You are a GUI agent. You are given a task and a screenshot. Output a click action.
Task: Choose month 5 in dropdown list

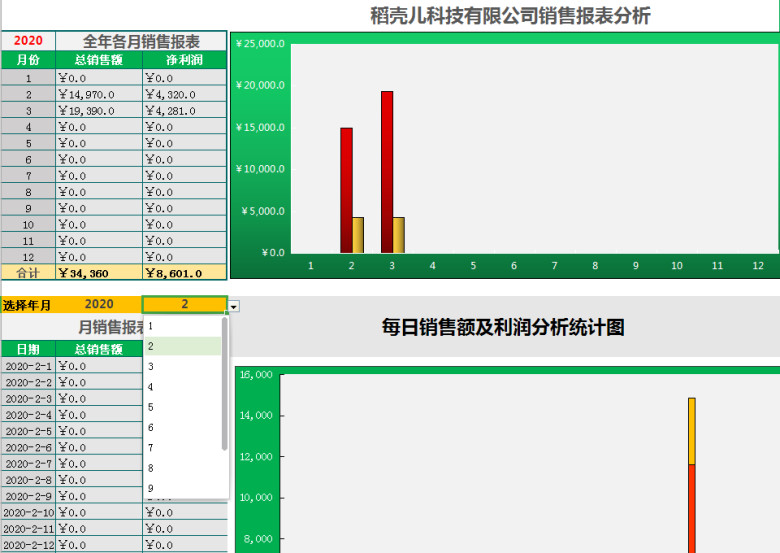(x=183, y=407)
